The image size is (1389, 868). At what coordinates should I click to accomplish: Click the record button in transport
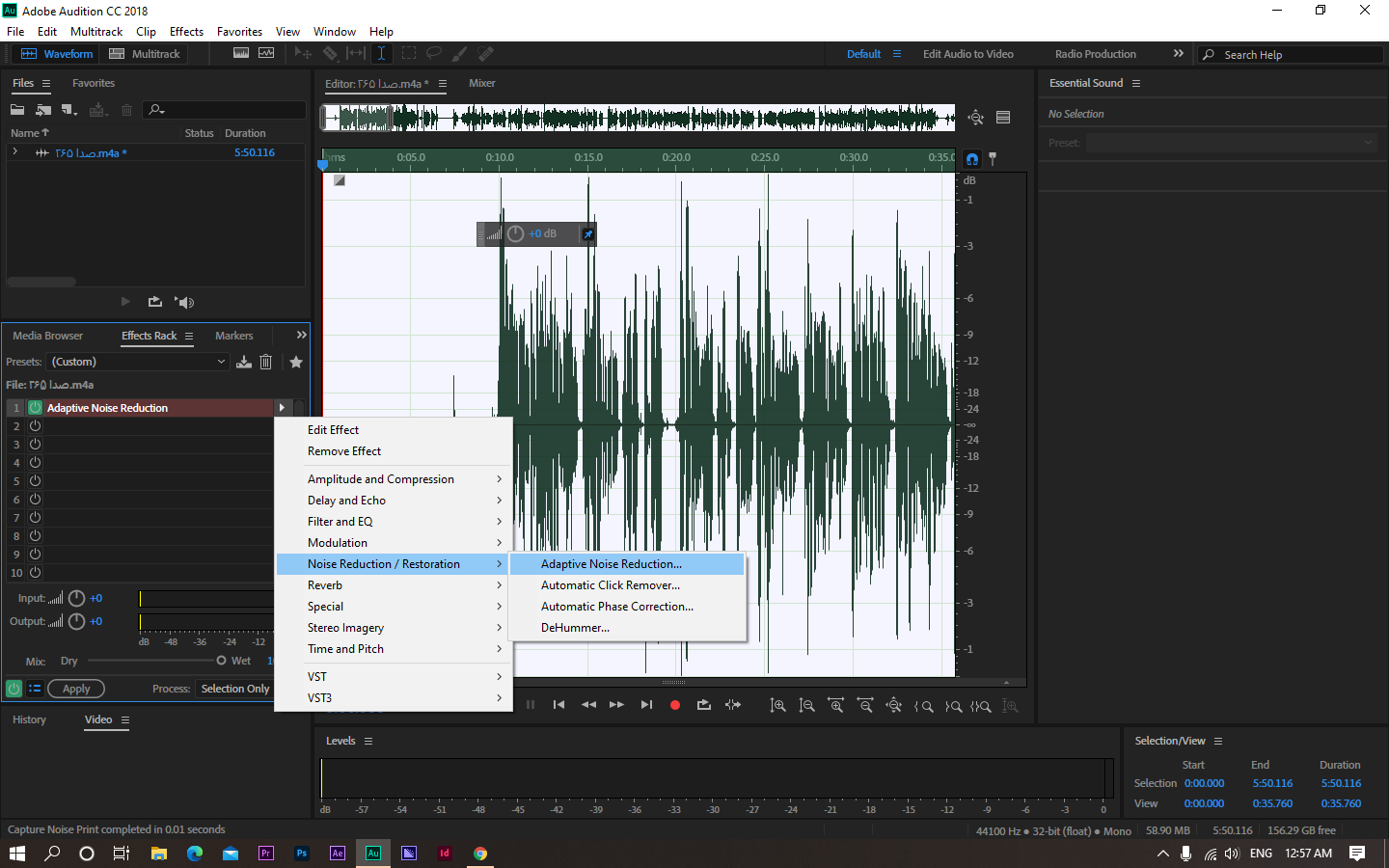pyautogui.click(x=675, y=705)
